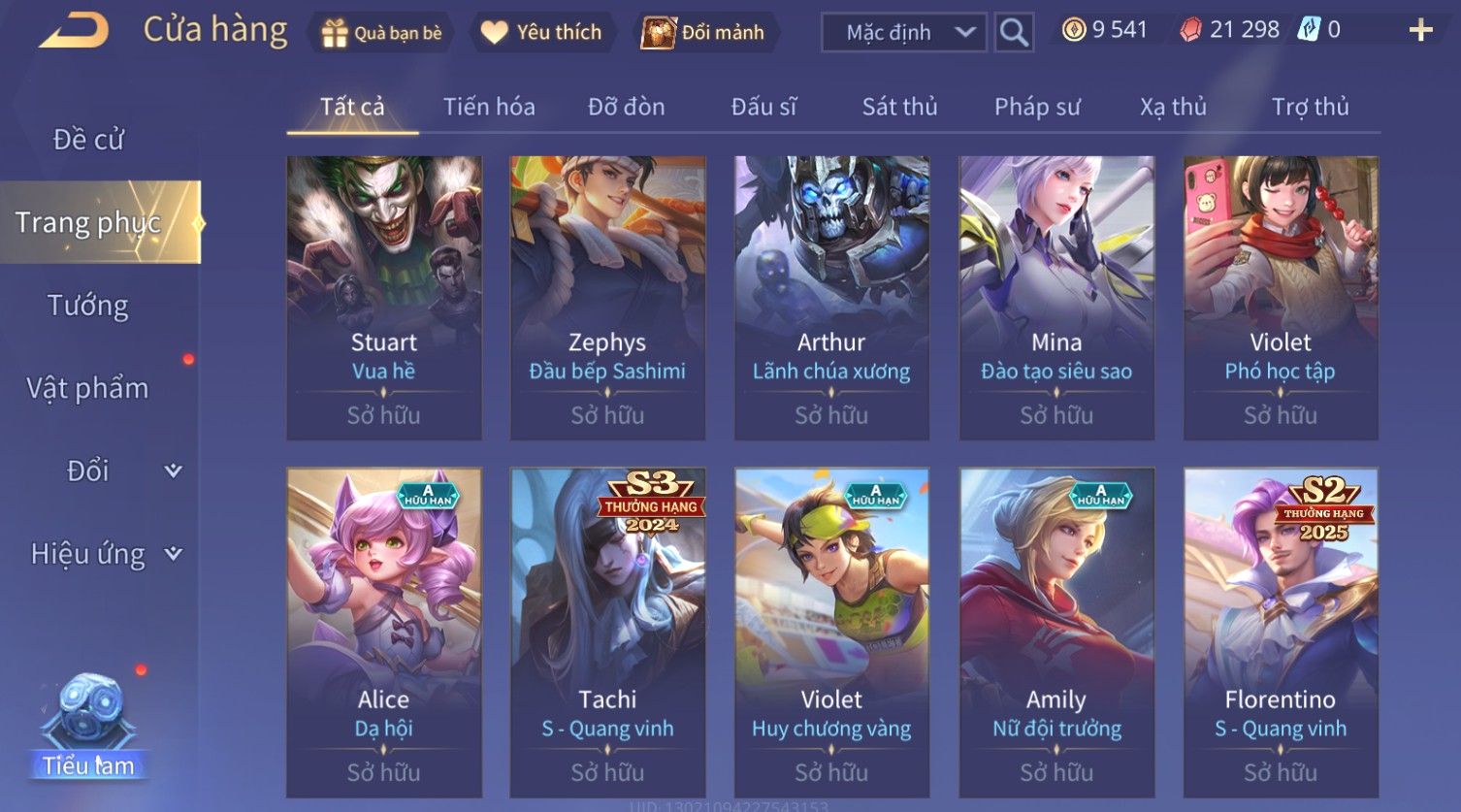Select the Tiến hóa tab
This screenshot has height=812, width=1461.
tap(489, 107)
